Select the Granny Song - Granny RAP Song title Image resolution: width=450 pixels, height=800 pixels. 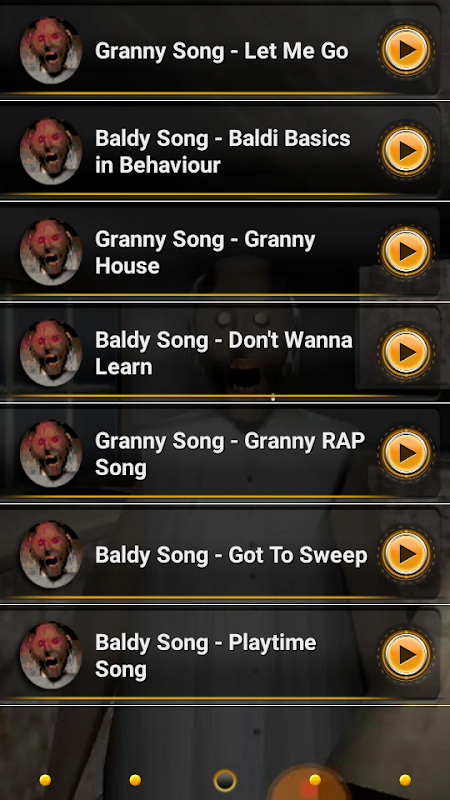tap(230, 454)
